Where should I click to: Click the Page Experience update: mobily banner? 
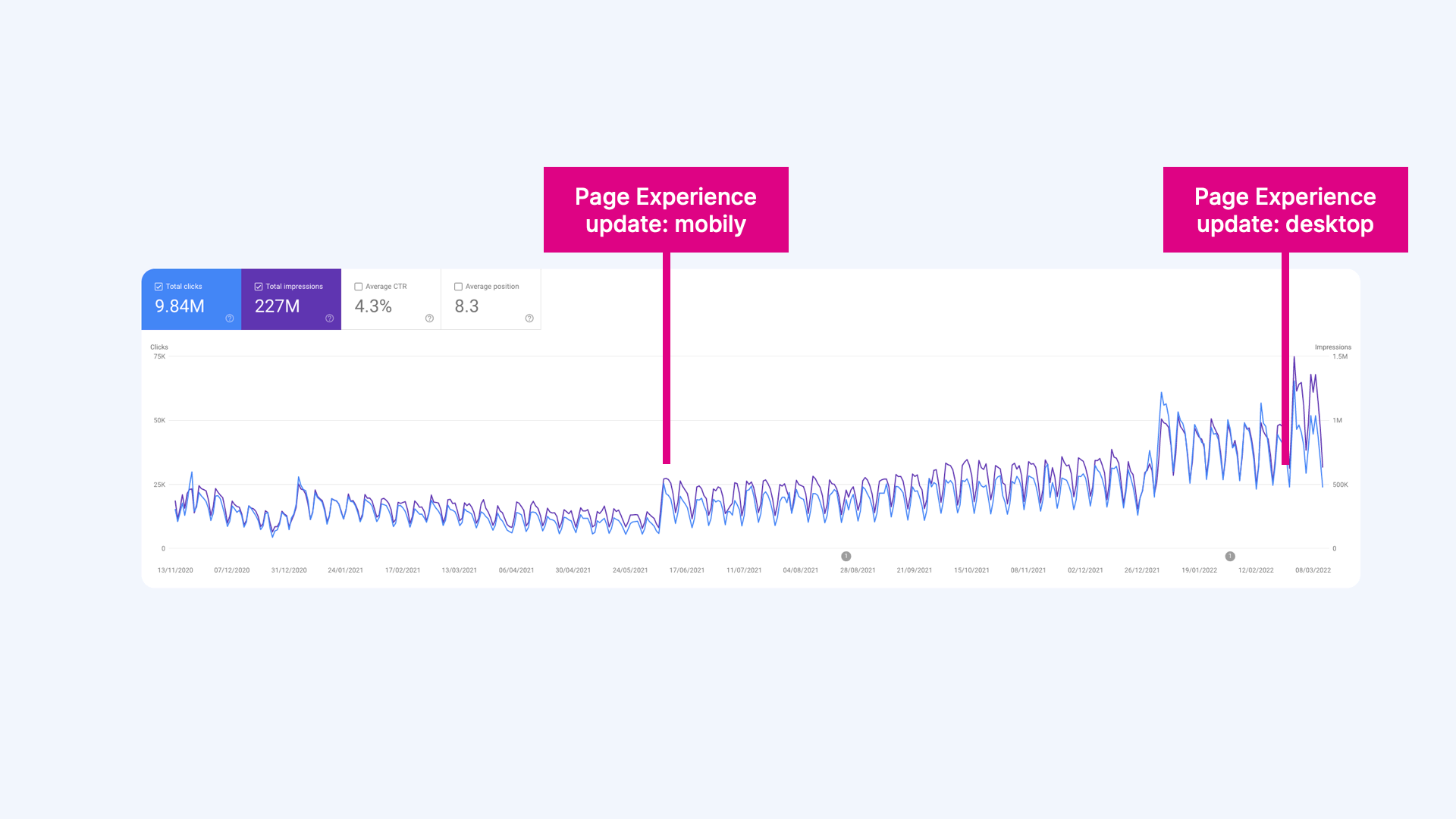666,209
